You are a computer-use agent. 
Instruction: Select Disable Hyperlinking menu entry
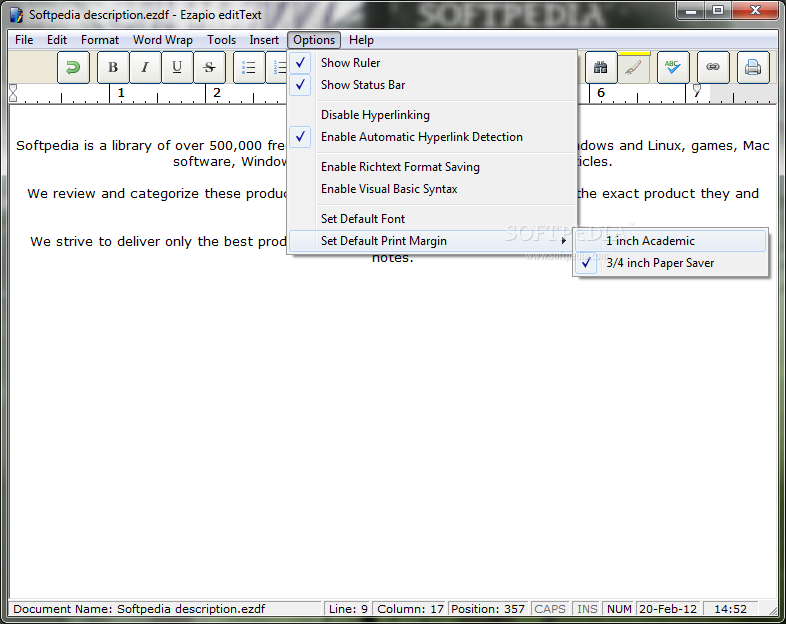pyautogui.click(x=432, y=115)
